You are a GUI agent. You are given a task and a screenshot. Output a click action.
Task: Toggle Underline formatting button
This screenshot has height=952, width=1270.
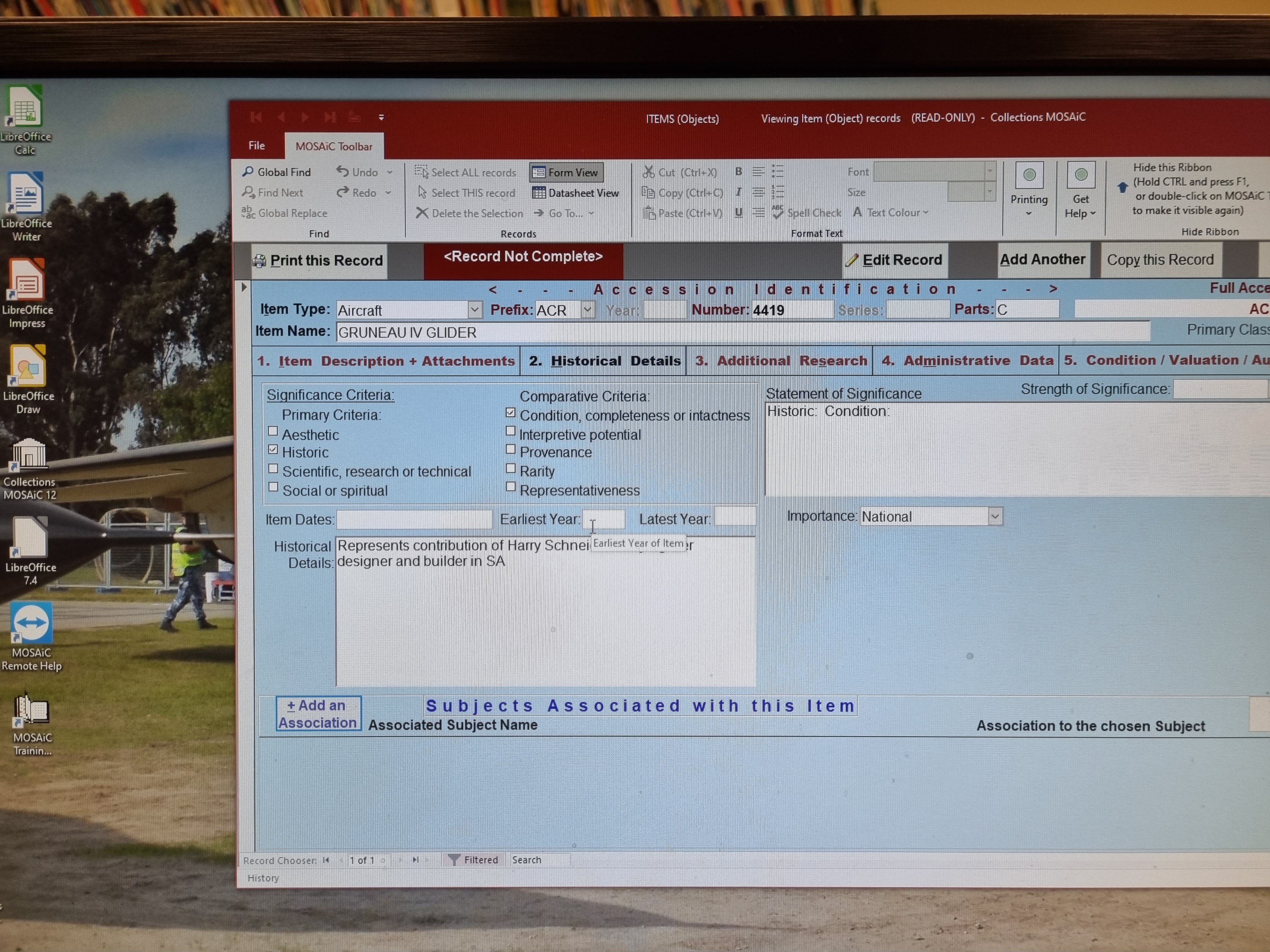click(738, 212)
